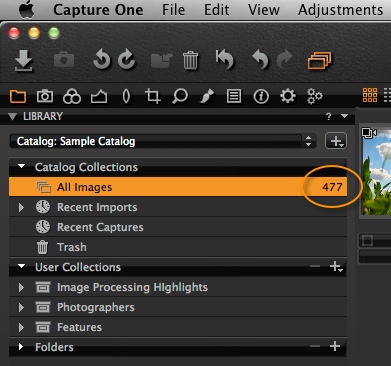The image size is (391, 366).
Task: Open the Apple menu
Action: click(x=27, y=9)
